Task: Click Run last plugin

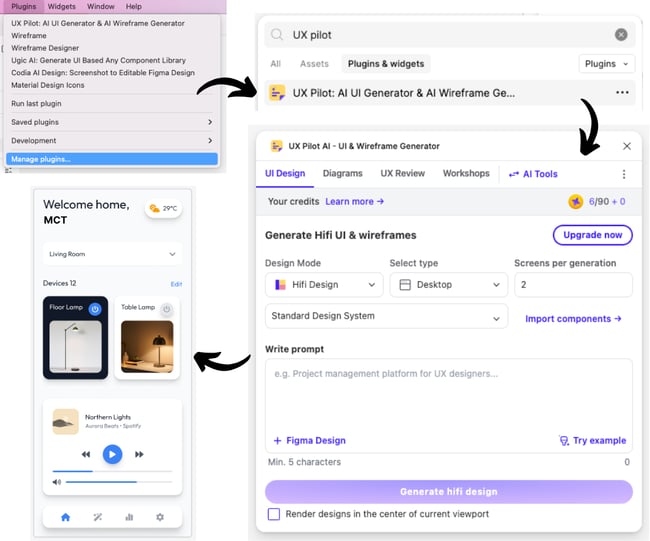Action: [36, 103]
